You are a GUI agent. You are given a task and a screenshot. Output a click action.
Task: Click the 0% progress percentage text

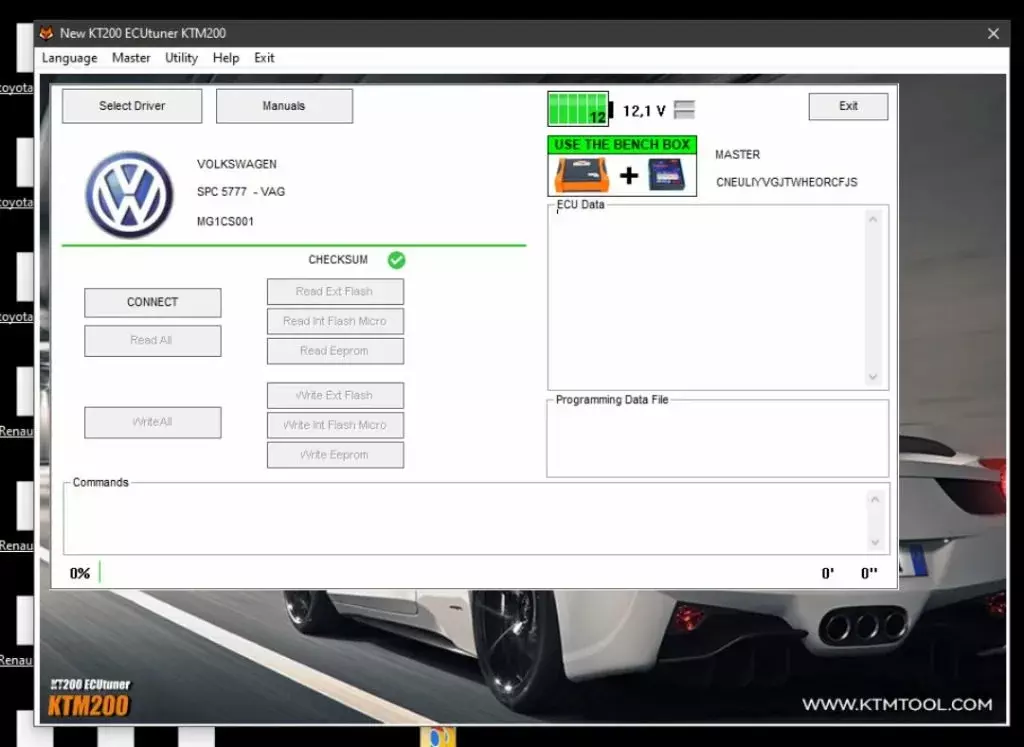tap(80, 573)
